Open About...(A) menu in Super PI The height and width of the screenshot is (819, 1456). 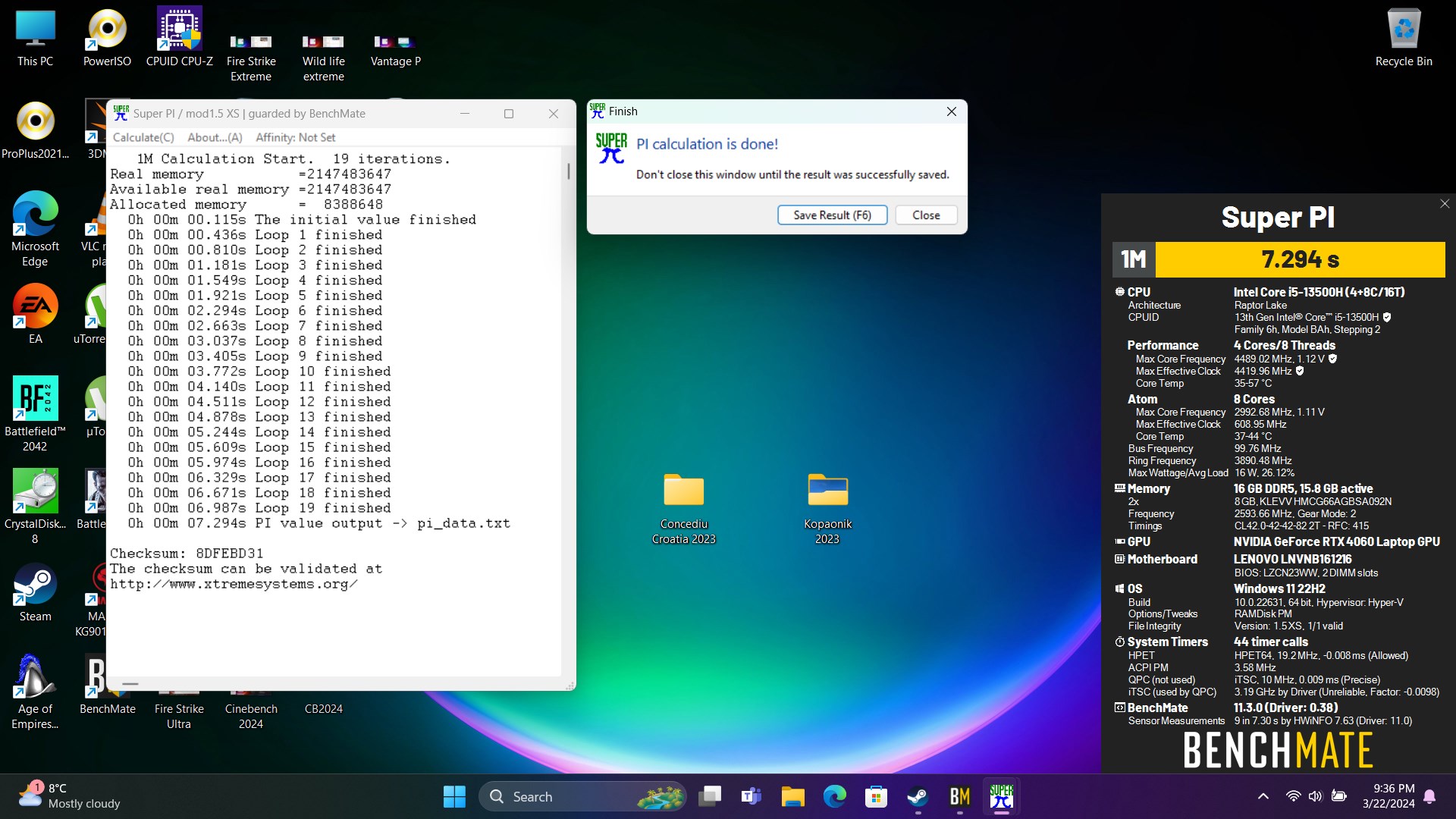tap(215, 137)
